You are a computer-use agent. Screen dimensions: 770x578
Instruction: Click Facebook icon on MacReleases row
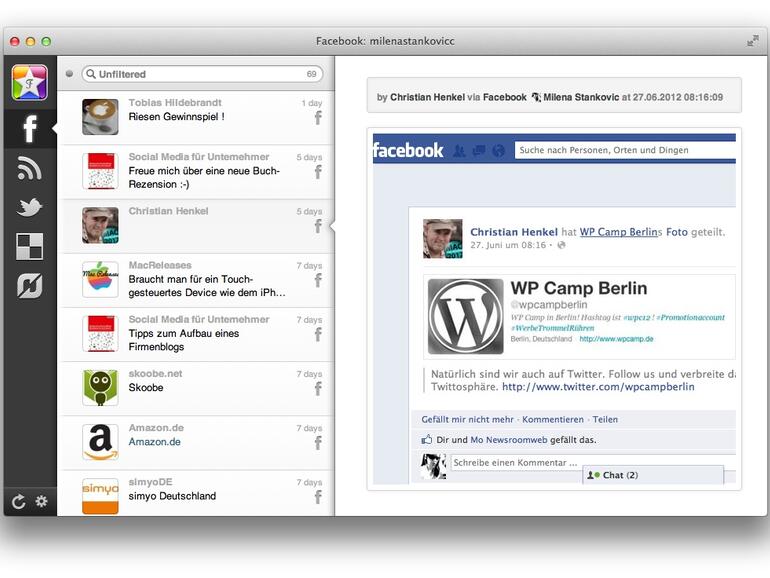click(x=318, y=280)
